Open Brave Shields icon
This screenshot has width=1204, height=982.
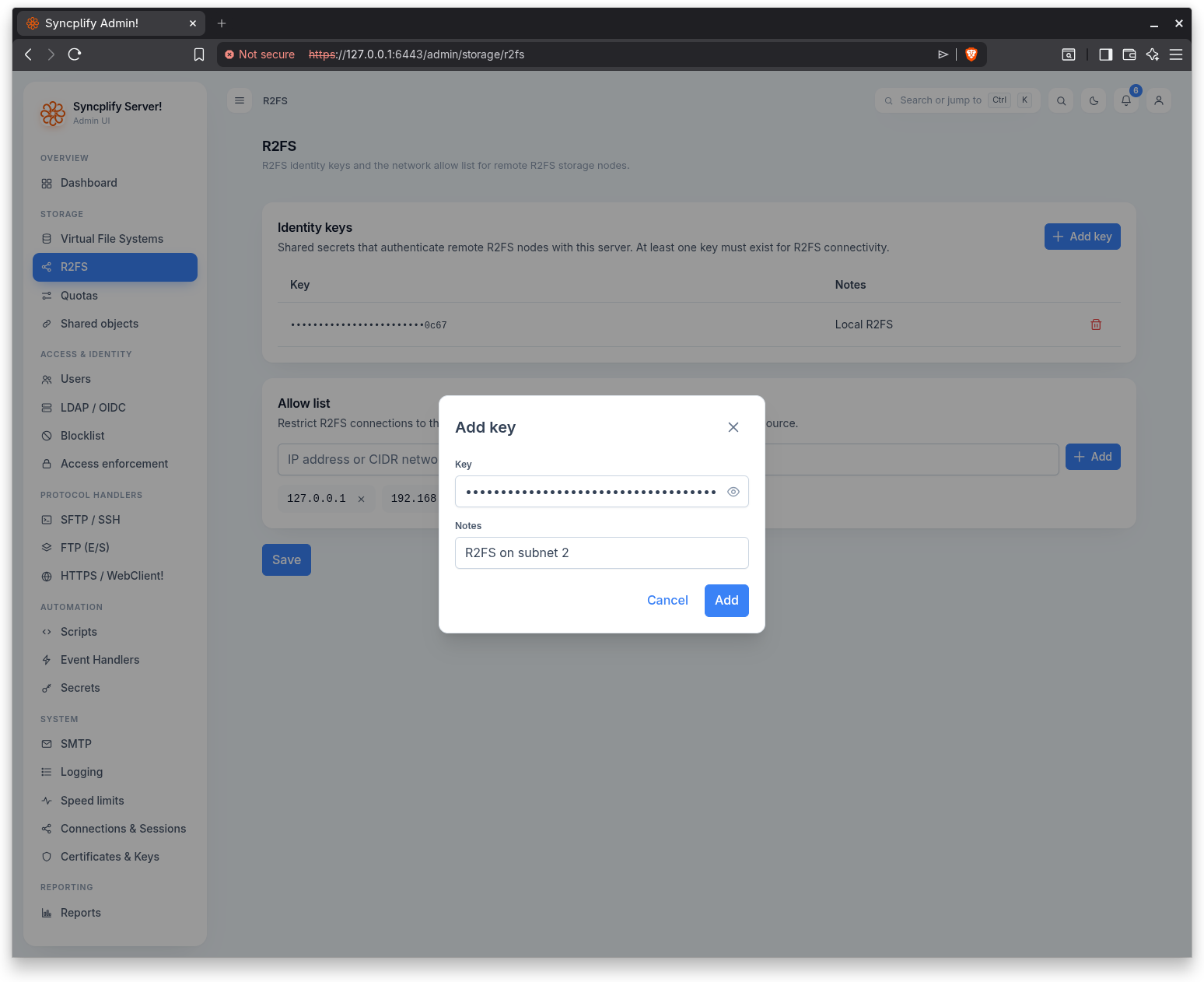971,54
